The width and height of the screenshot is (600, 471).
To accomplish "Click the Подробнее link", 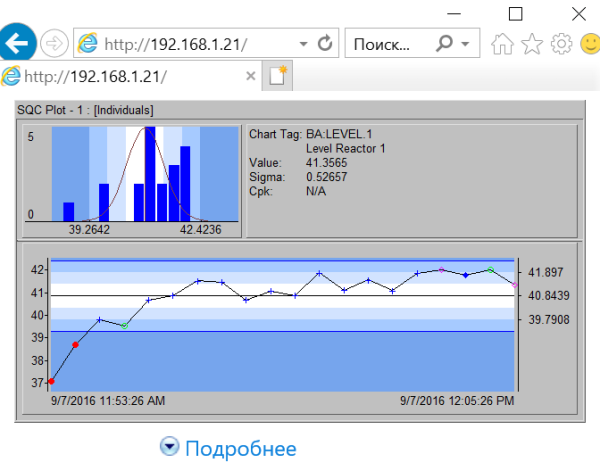I will [240, 448].
